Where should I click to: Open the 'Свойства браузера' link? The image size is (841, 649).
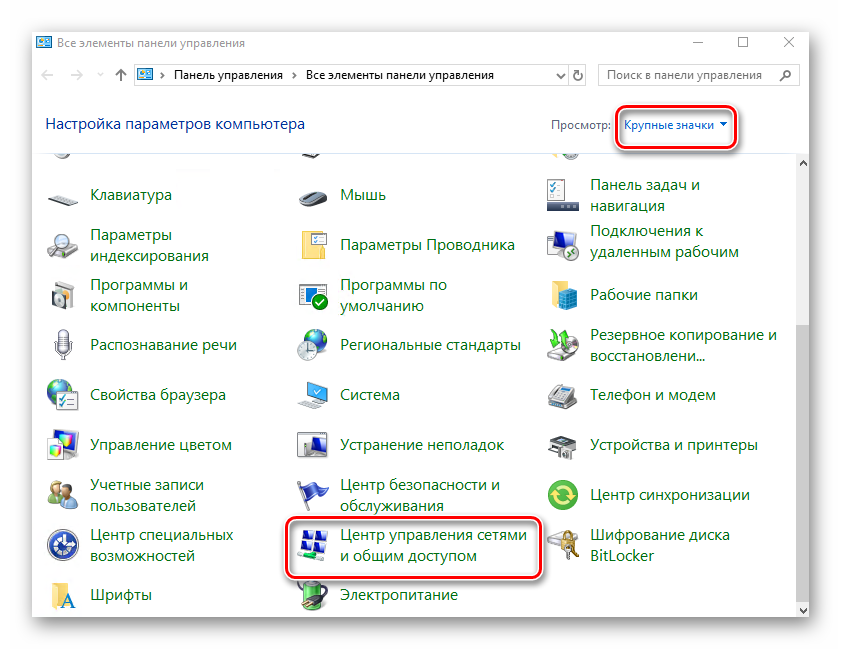coord(158,395)
